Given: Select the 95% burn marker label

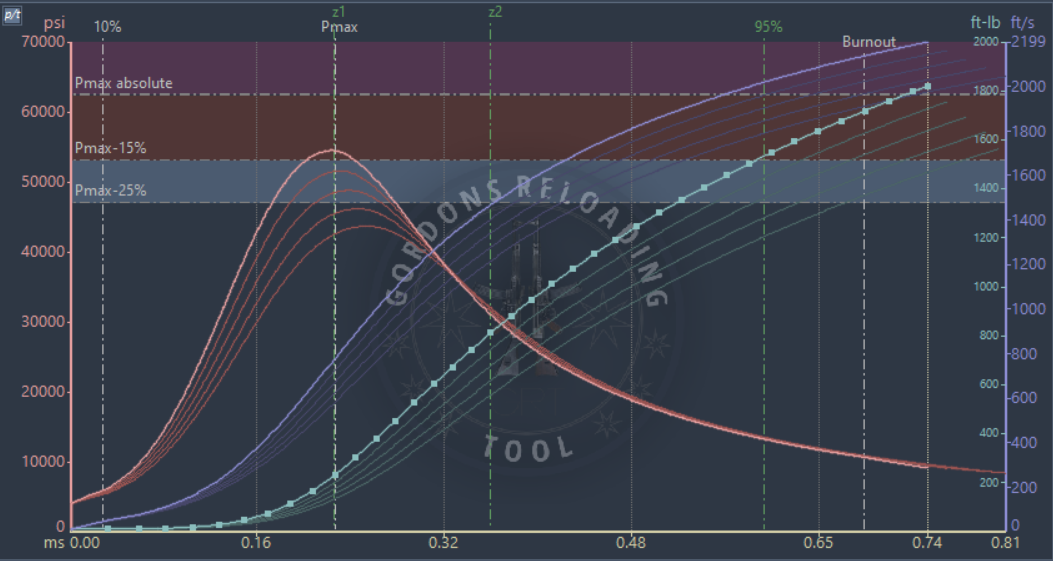Looking at the screenshot, I should coord(768,27).
